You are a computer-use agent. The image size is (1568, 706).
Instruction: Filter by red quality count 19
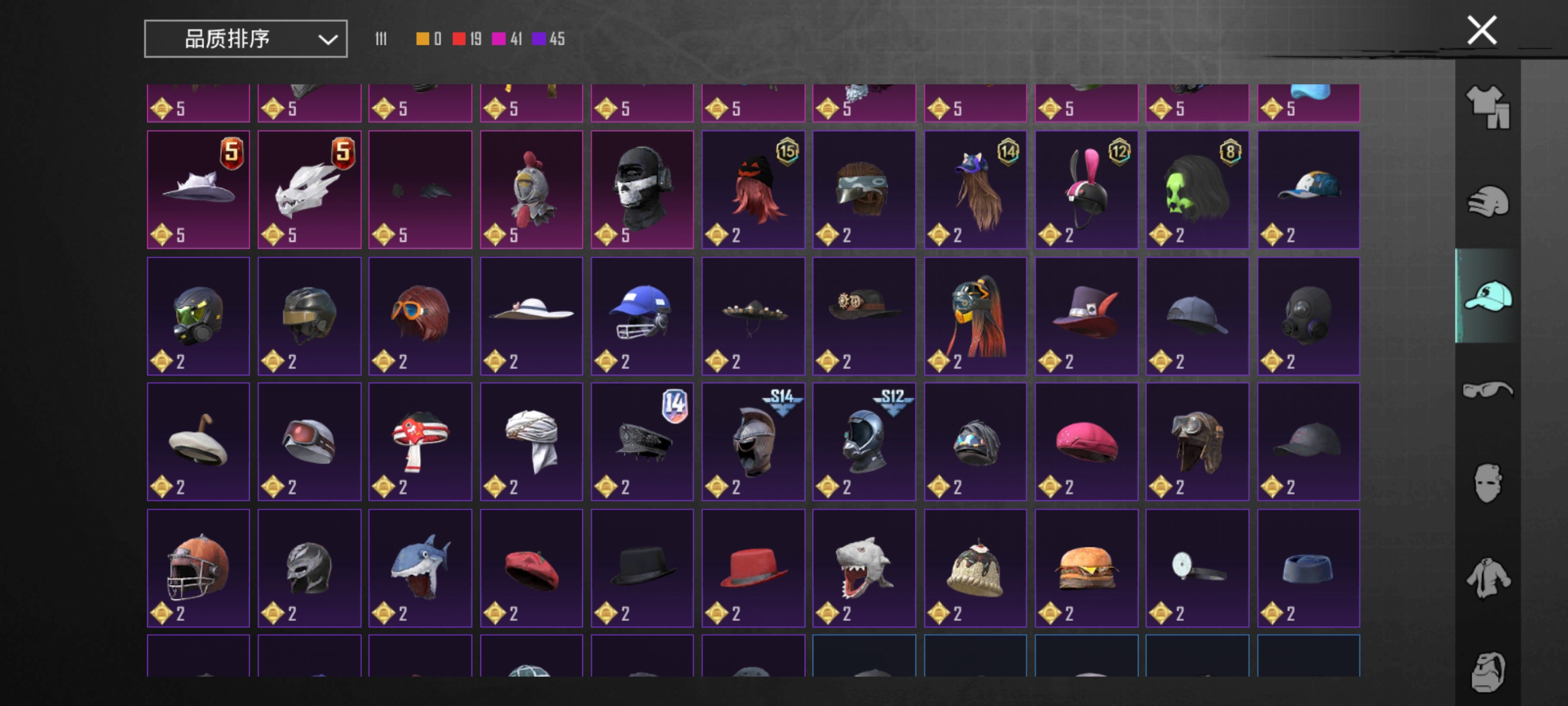click(x=467, y=39)
